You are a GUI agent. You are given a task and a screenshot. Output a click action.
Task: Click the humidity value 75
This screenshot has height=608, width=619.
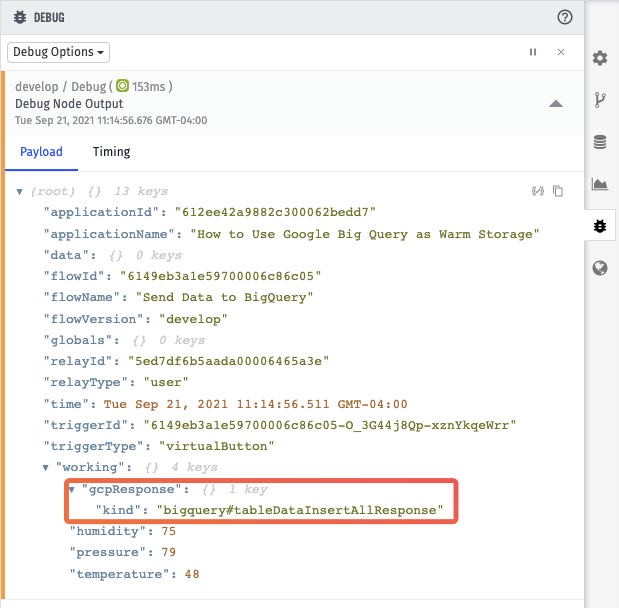[169, 531]
